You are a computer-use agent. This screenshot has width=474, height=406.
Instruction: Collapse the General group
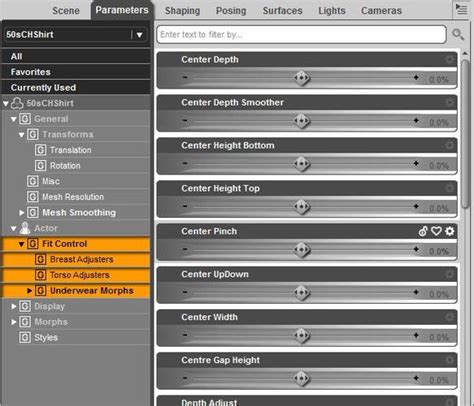pyautogui.click(x=13, y=119)
